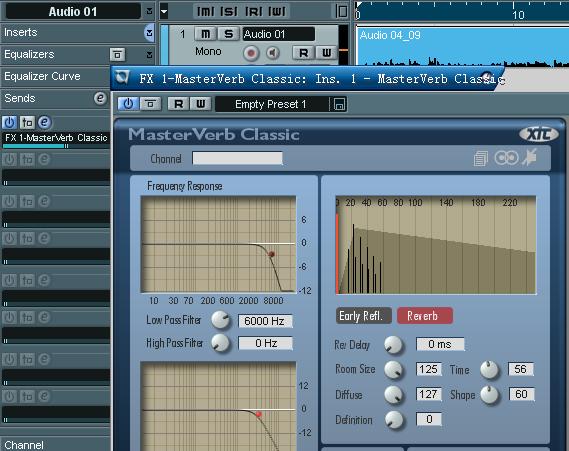Click the Shape value 60
Screen dimensions: 569x451
[x=521, y=394]
